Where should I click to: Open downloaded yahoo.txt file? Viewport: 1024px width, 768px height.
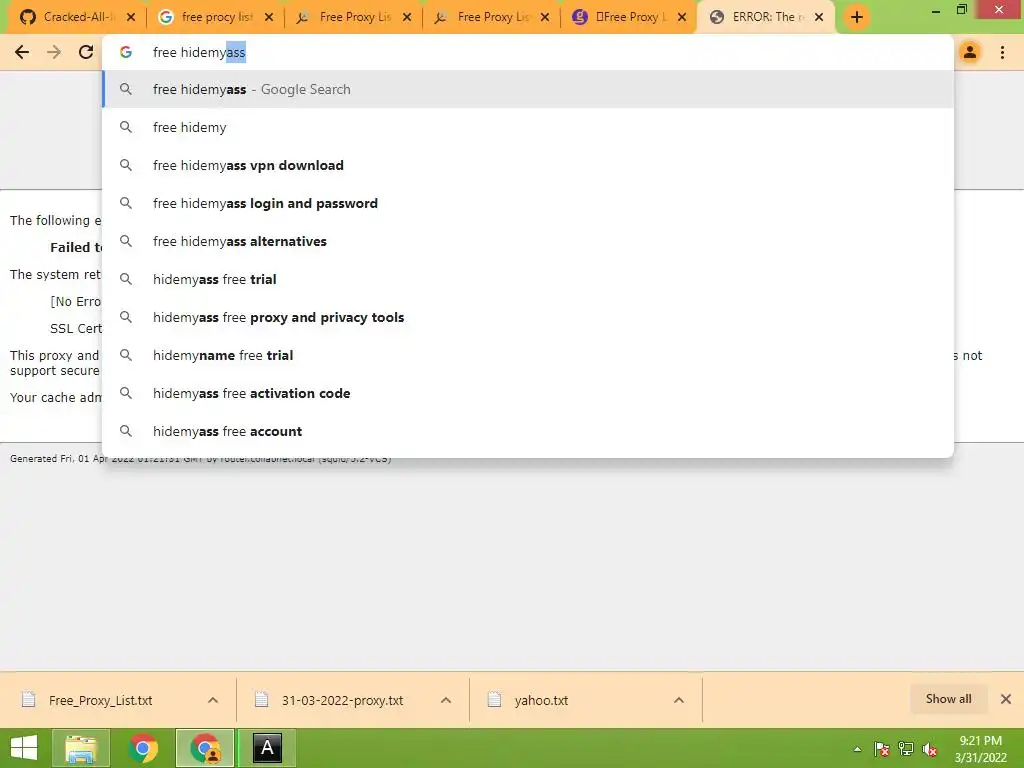point(541,700)
